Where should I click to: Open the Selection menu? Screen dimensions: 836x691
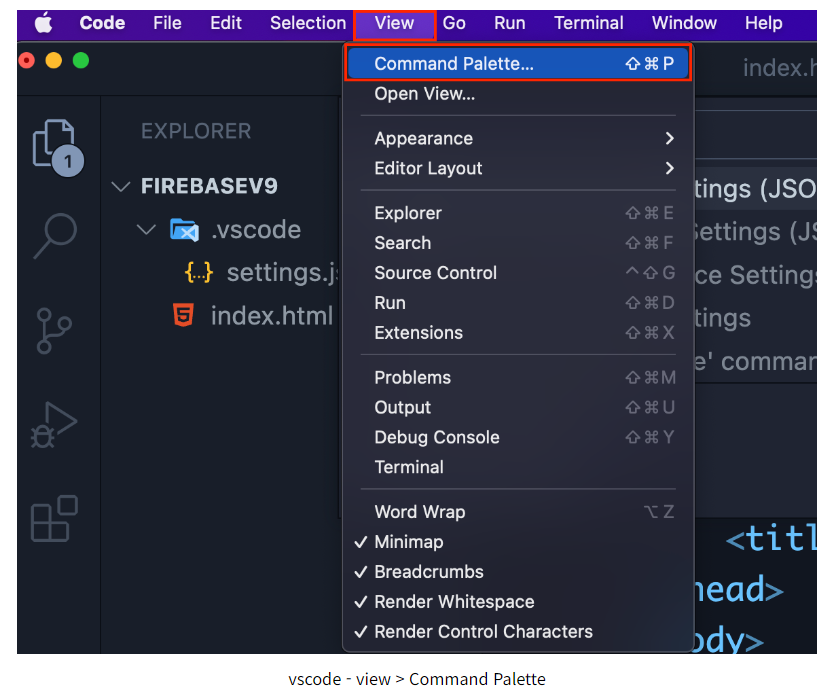click(308, 23)
